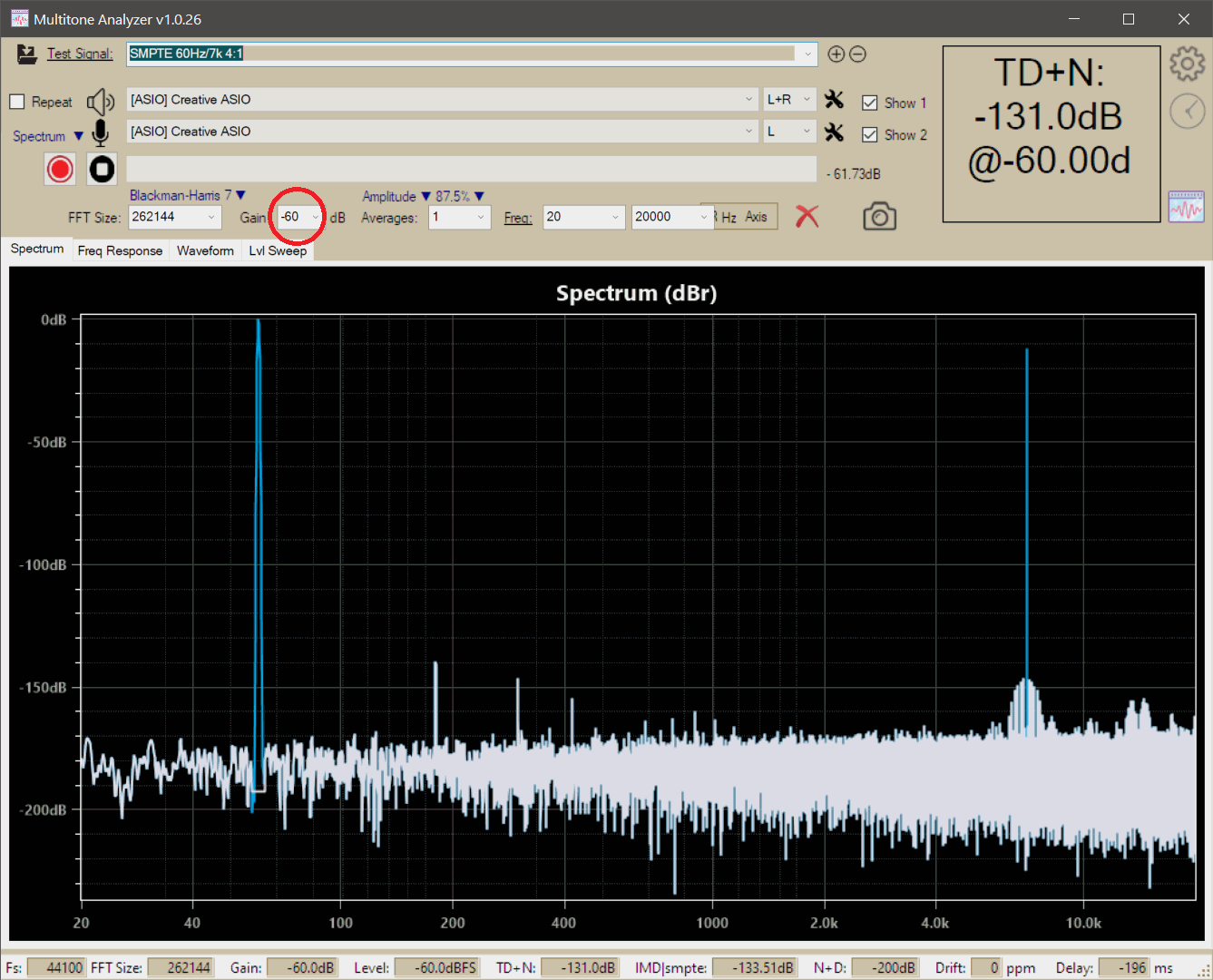The width and height of the screenshot is (1213, 980).
Task: Open the output ASIO device dropdown
Action: tap(748, 100)
